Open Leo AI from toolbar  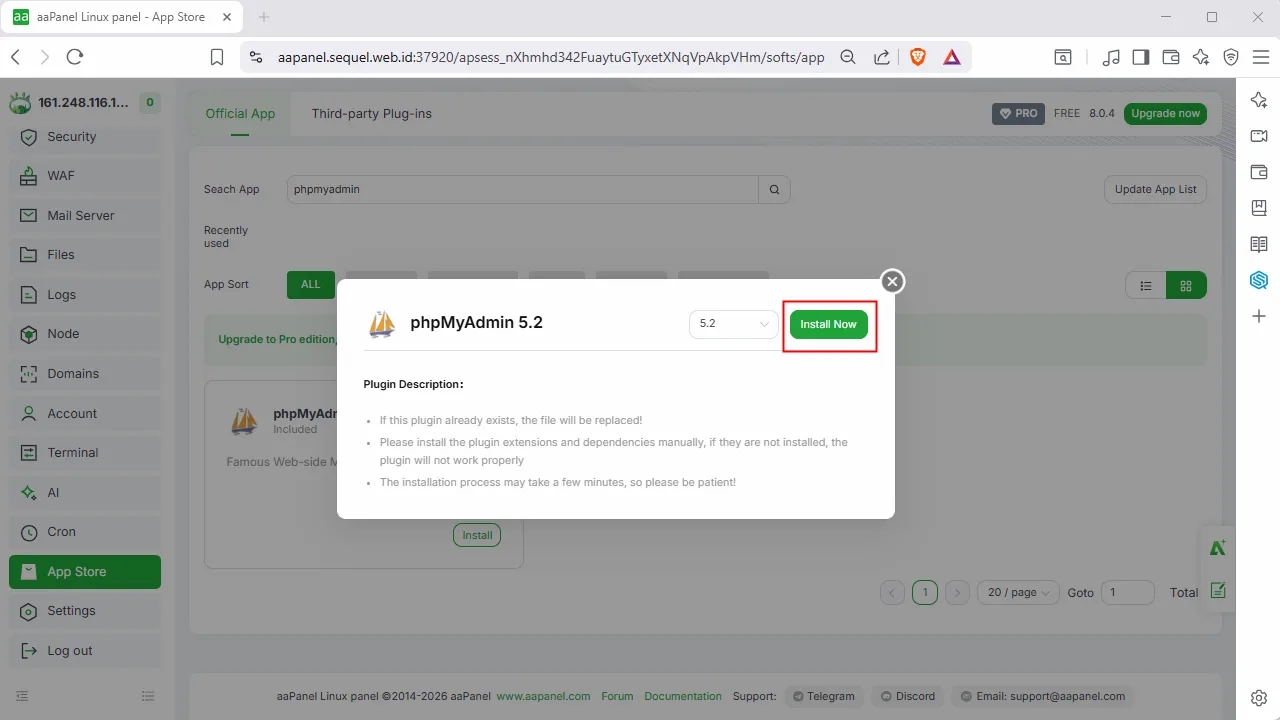1201,57
